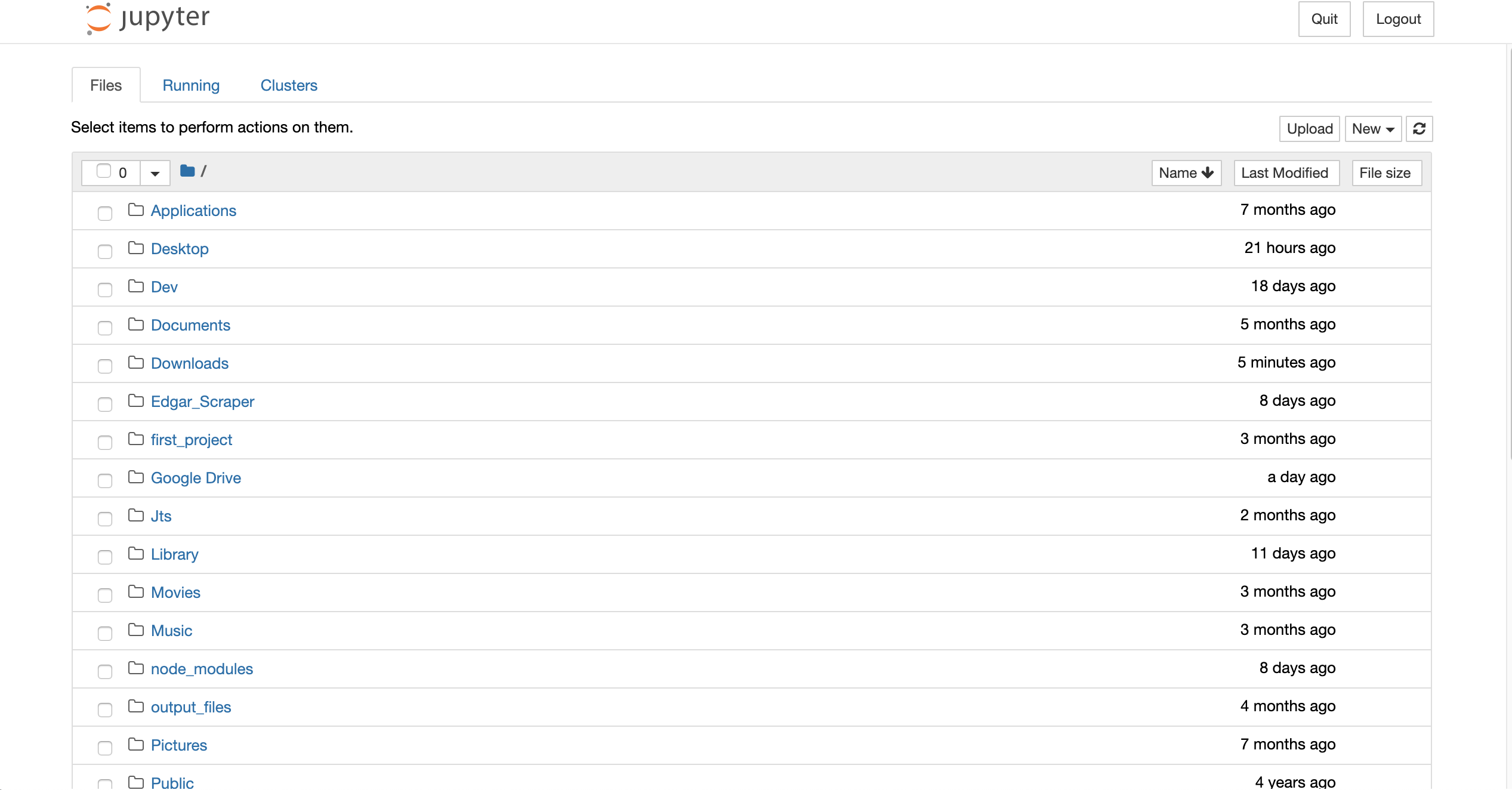Toggle the select-all checkbox at top left
This screenshot has height=790, width=1512.
pyautogui.click(x=103, y=172)
